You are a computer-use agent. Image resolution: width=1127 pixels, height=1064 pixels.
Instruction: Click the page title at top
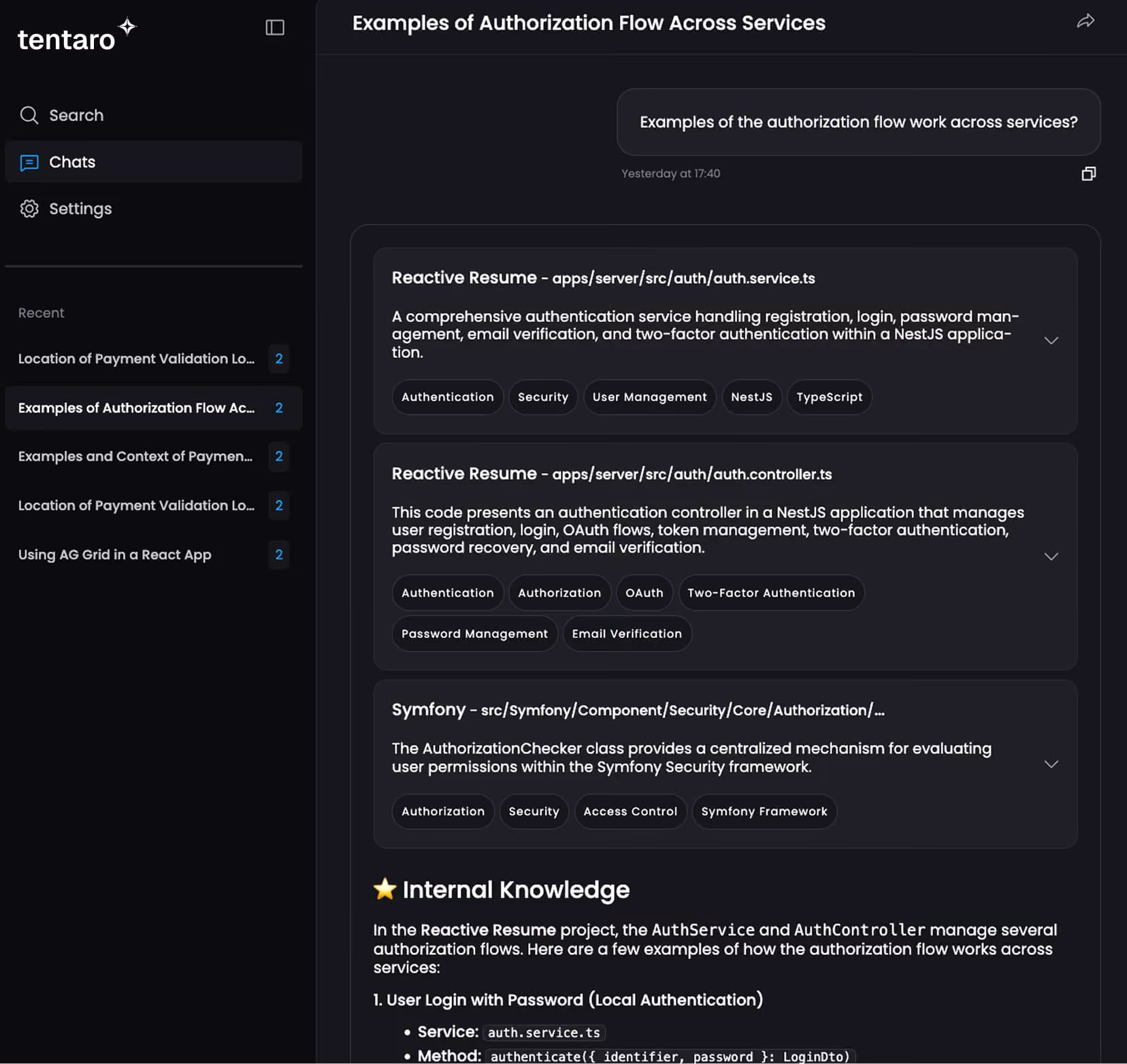pyautogui.click(x=589, y=23)
